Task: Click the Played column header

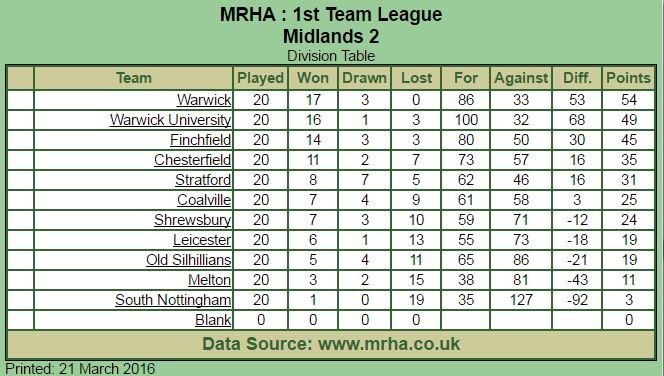Action: coord(260,78)
